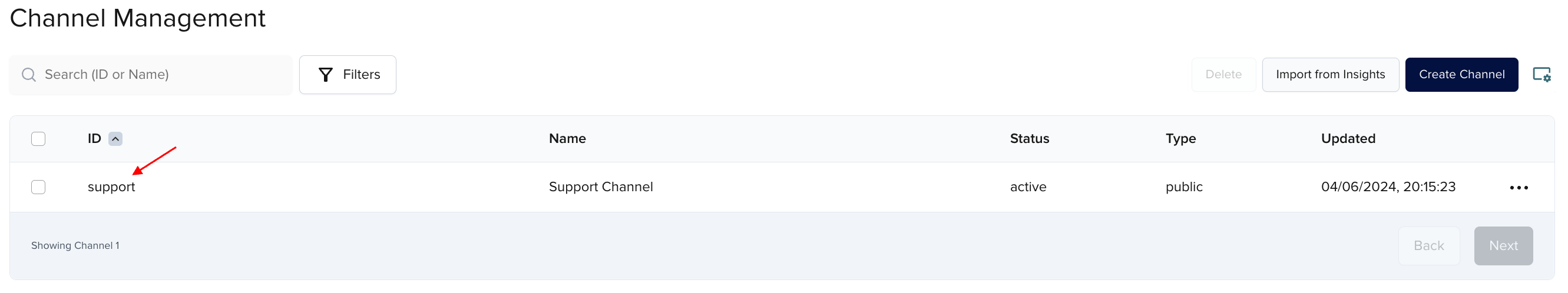Click the Status column header
The height and width of the screenshot is (293, 1568).
(1028, 139)
